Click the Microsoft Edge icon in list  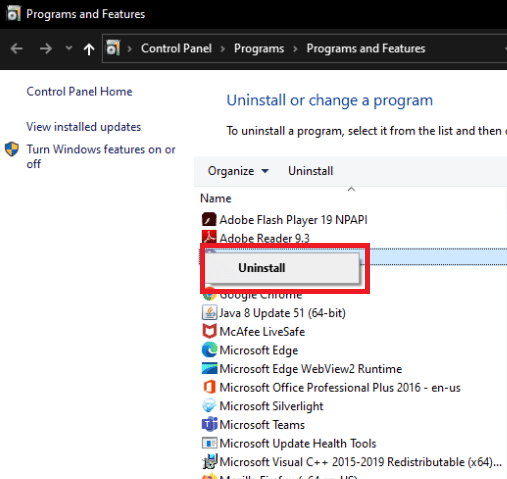209,350
